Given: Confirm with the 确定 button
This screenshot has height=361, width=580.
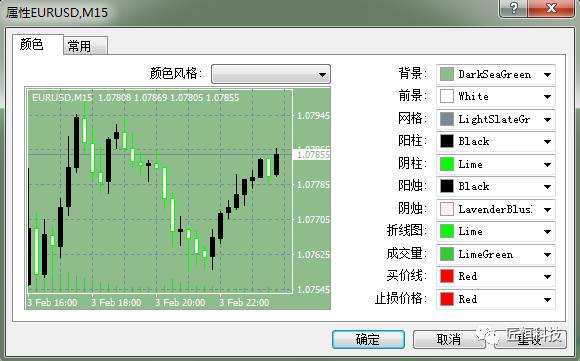Looking at the screenshot, I should [x=368, y=339].
